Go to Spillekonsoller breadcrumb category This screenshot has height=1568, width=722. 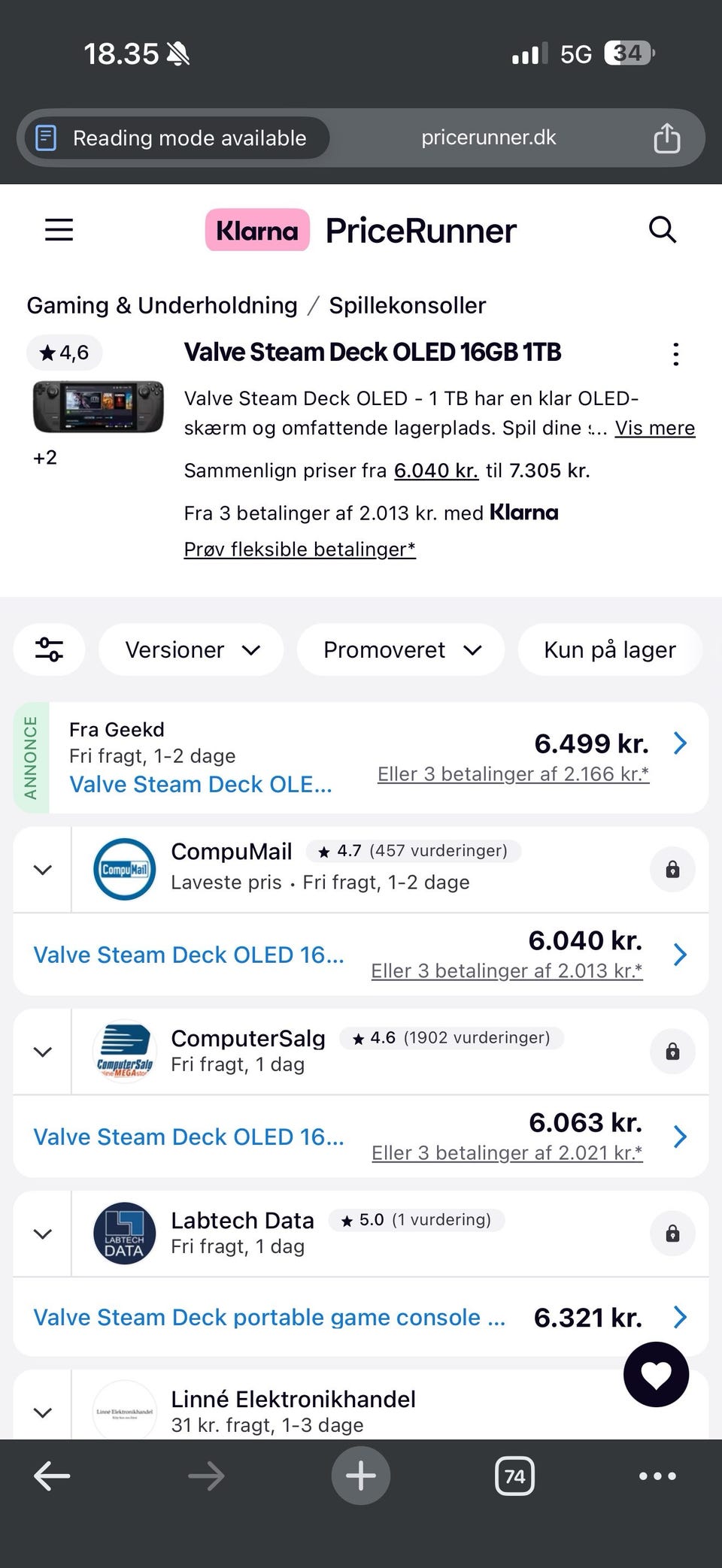pyautogui.click(x=407, y=305)
